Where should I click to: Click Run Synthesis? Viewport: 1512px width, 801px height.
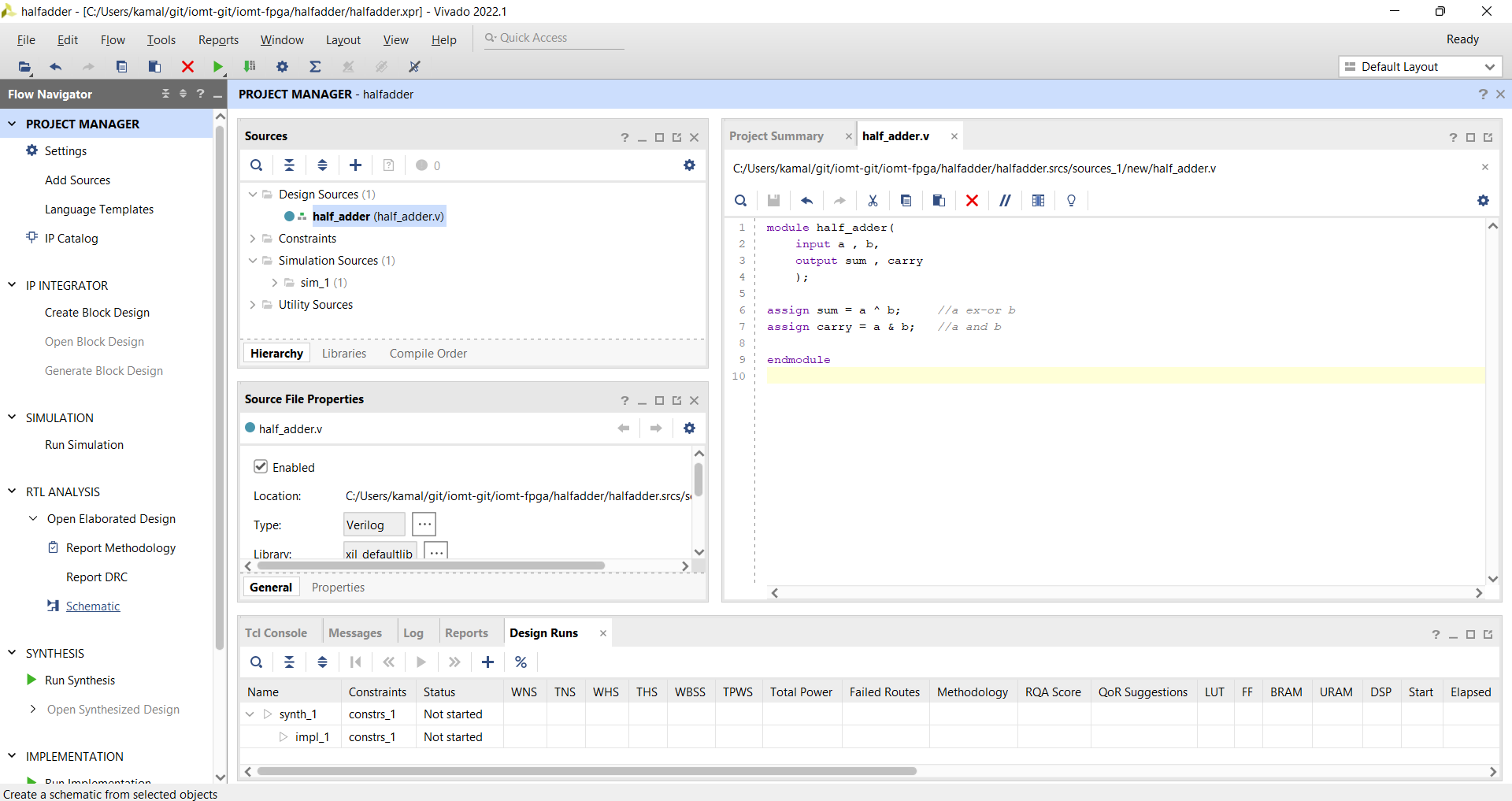[x=80, y=680]
